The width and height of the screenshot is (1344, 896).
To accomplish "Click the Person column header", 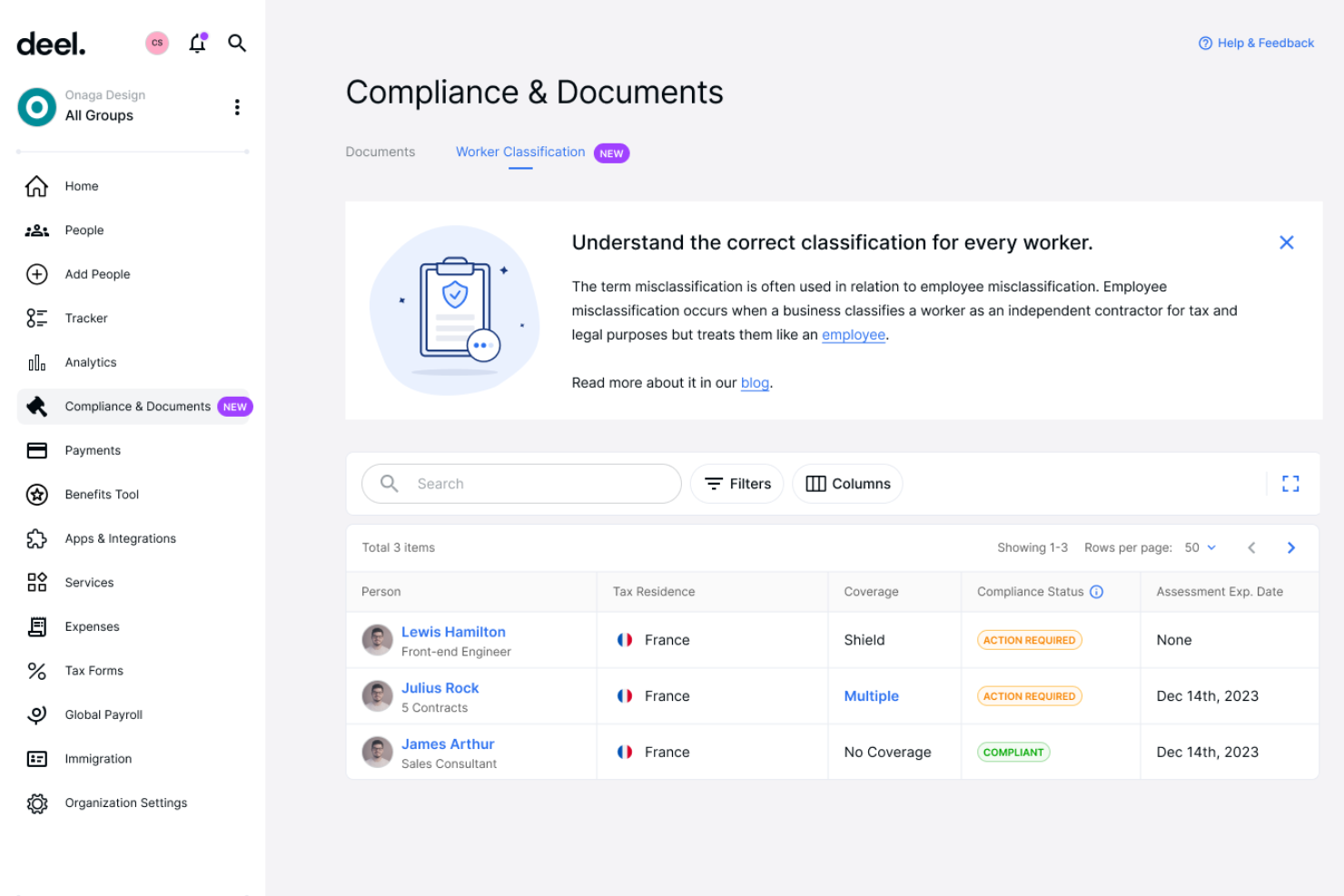I will pos(380,592).
